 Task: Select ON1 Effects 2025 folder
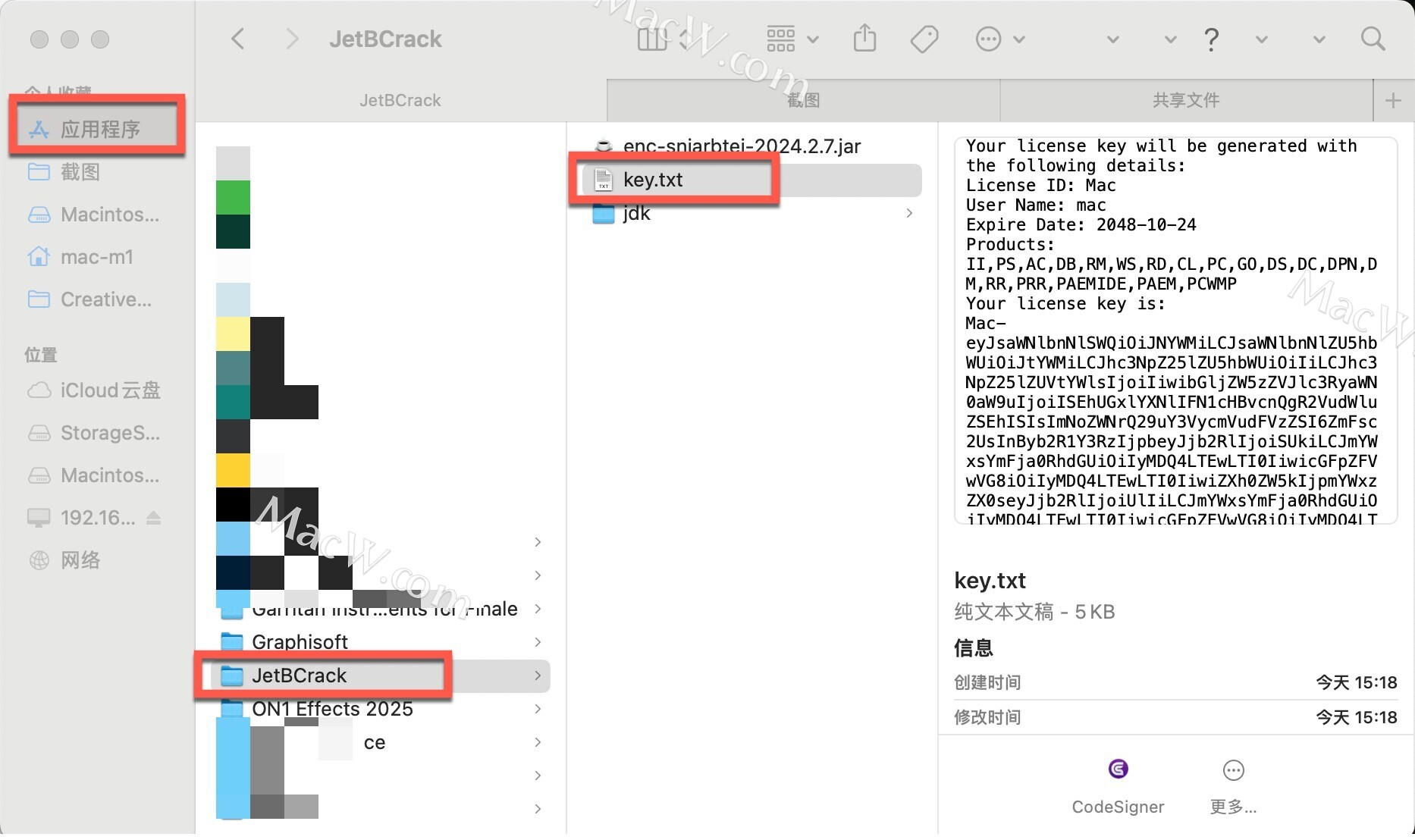tap(382, 709)
